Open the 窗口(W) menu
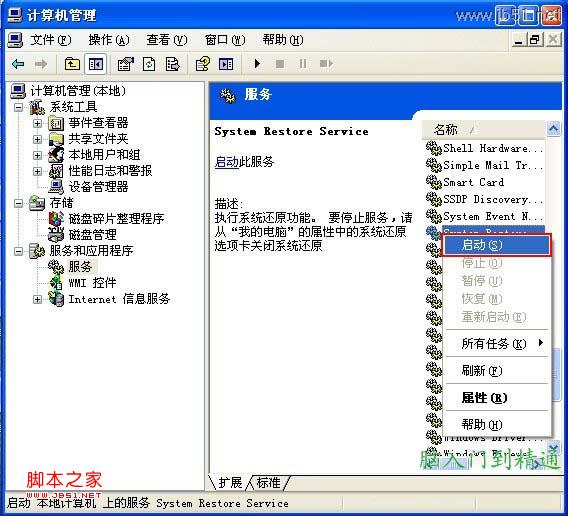The height and width of the screenshot is (516, 568). point(225,40)
